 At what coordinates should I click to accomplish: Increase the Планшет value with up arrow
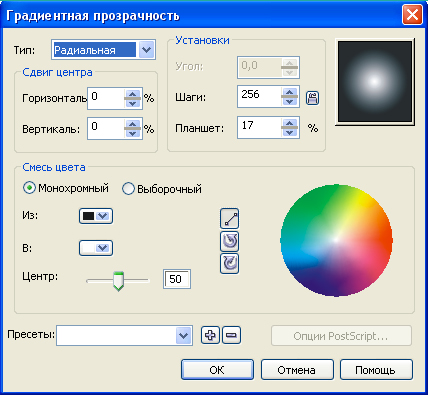[x=289, y=123]
